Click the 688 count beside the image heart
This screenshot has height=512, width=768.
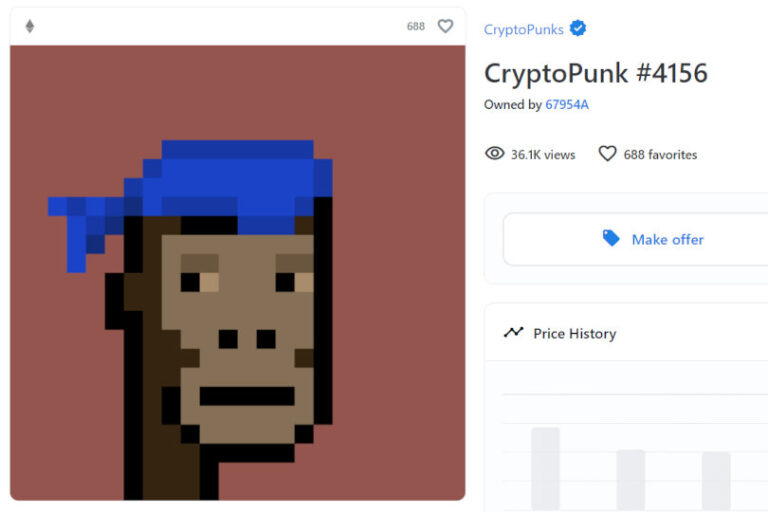coord(416,26)
